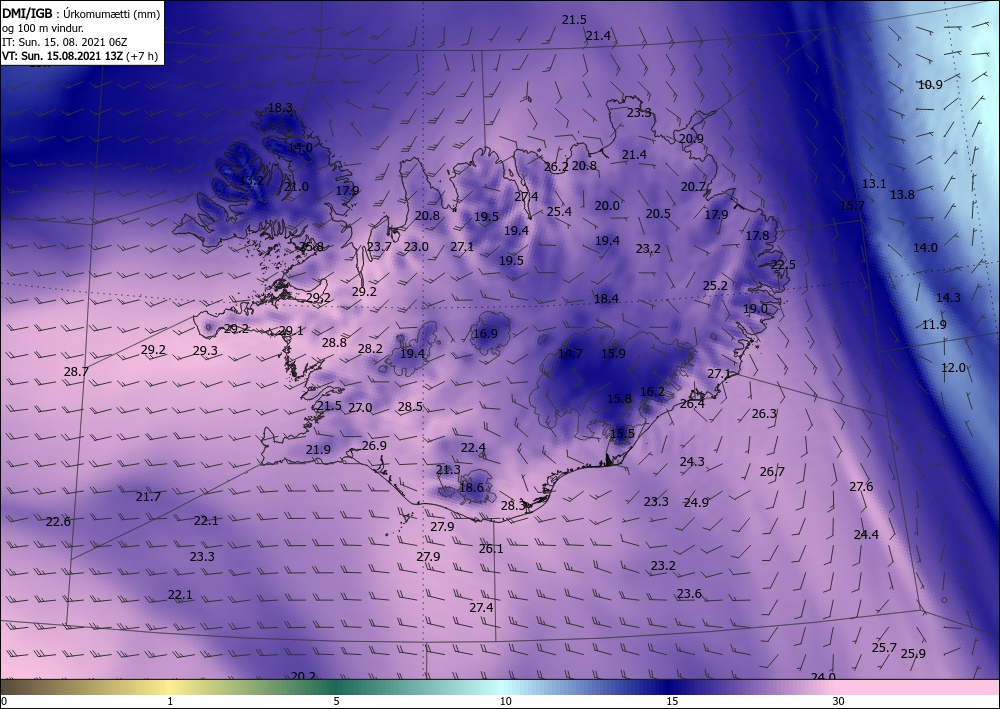Select the map value 21.0
1000x709 pixels.
pos(297,187)
